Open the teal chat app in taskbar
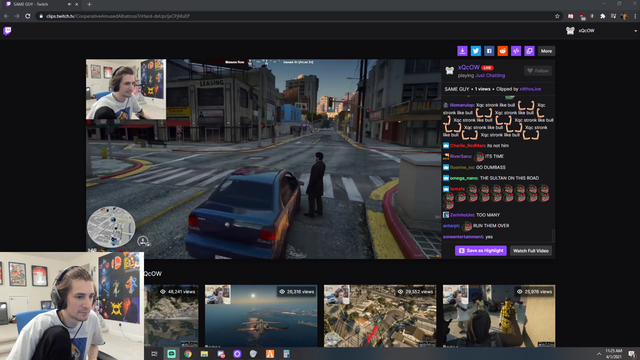The width and height of the screenshot is (640, 360). coord(171,354)
